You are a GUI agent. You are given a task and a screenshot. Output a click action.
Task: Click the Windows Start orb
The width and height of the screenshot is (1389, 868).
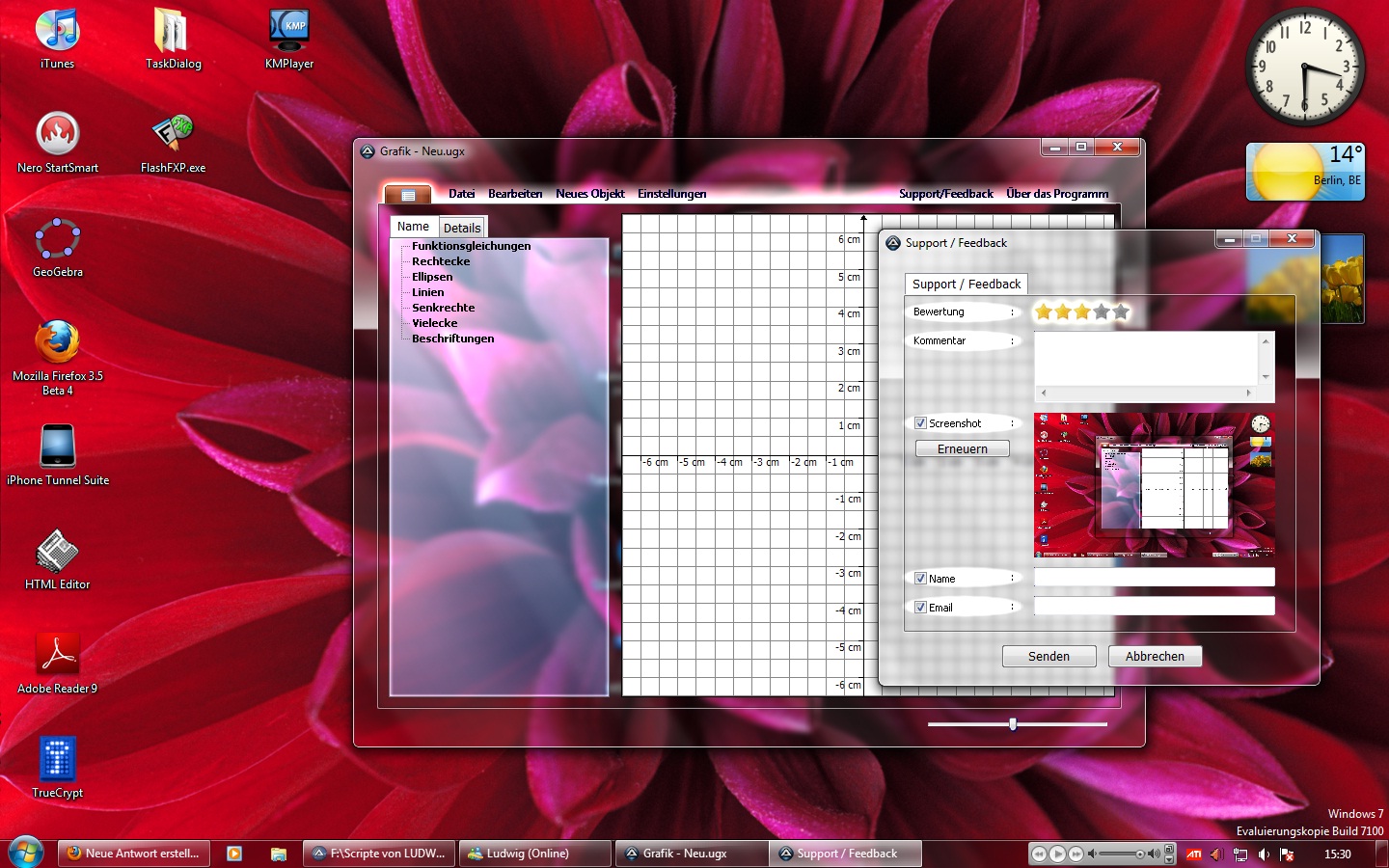pos(25,854)
